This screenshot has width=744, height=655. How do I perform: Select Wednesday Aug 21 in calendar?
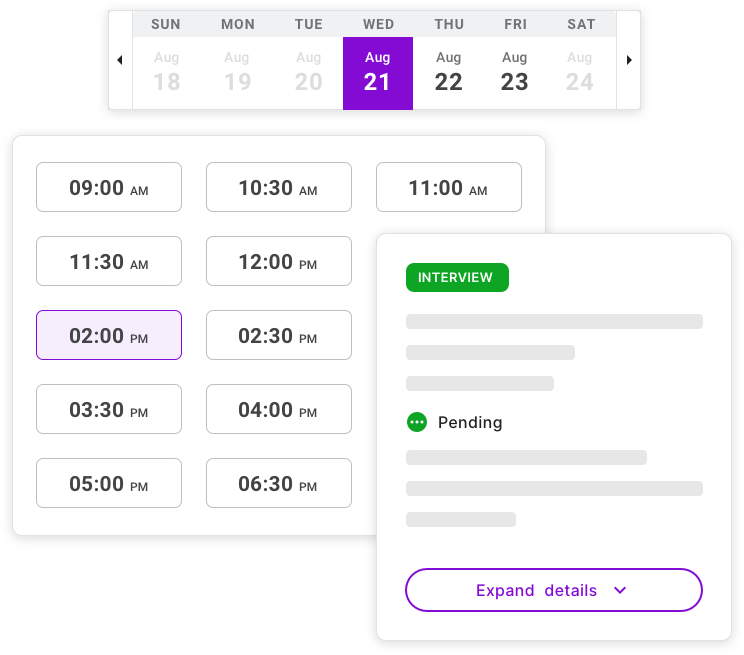point(377,73)
